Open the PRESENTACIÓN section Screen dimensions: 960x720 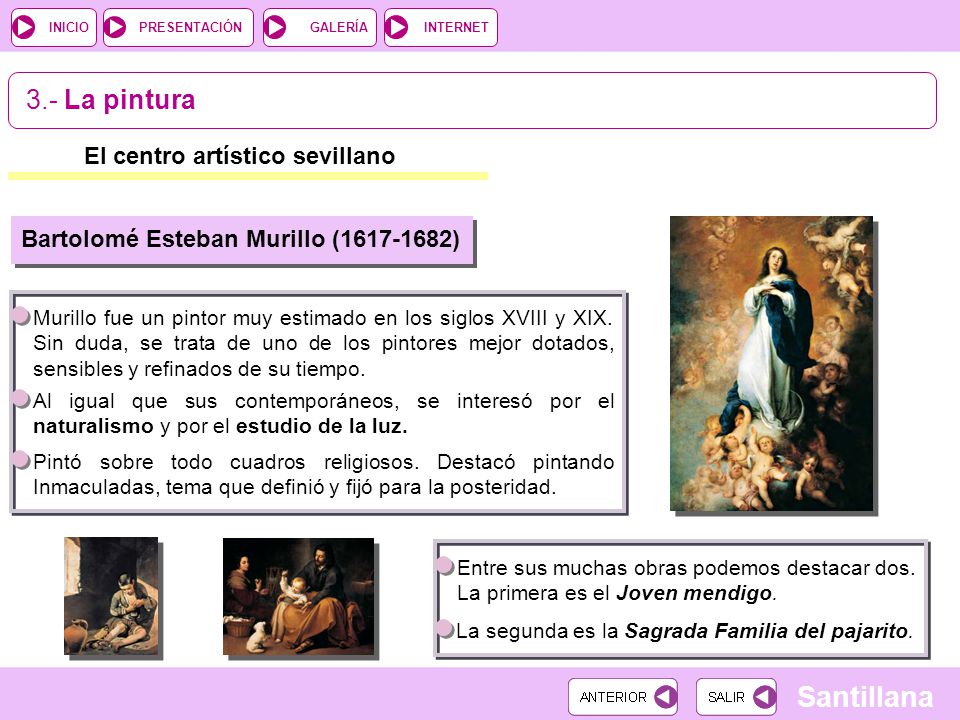coord(178,28)
